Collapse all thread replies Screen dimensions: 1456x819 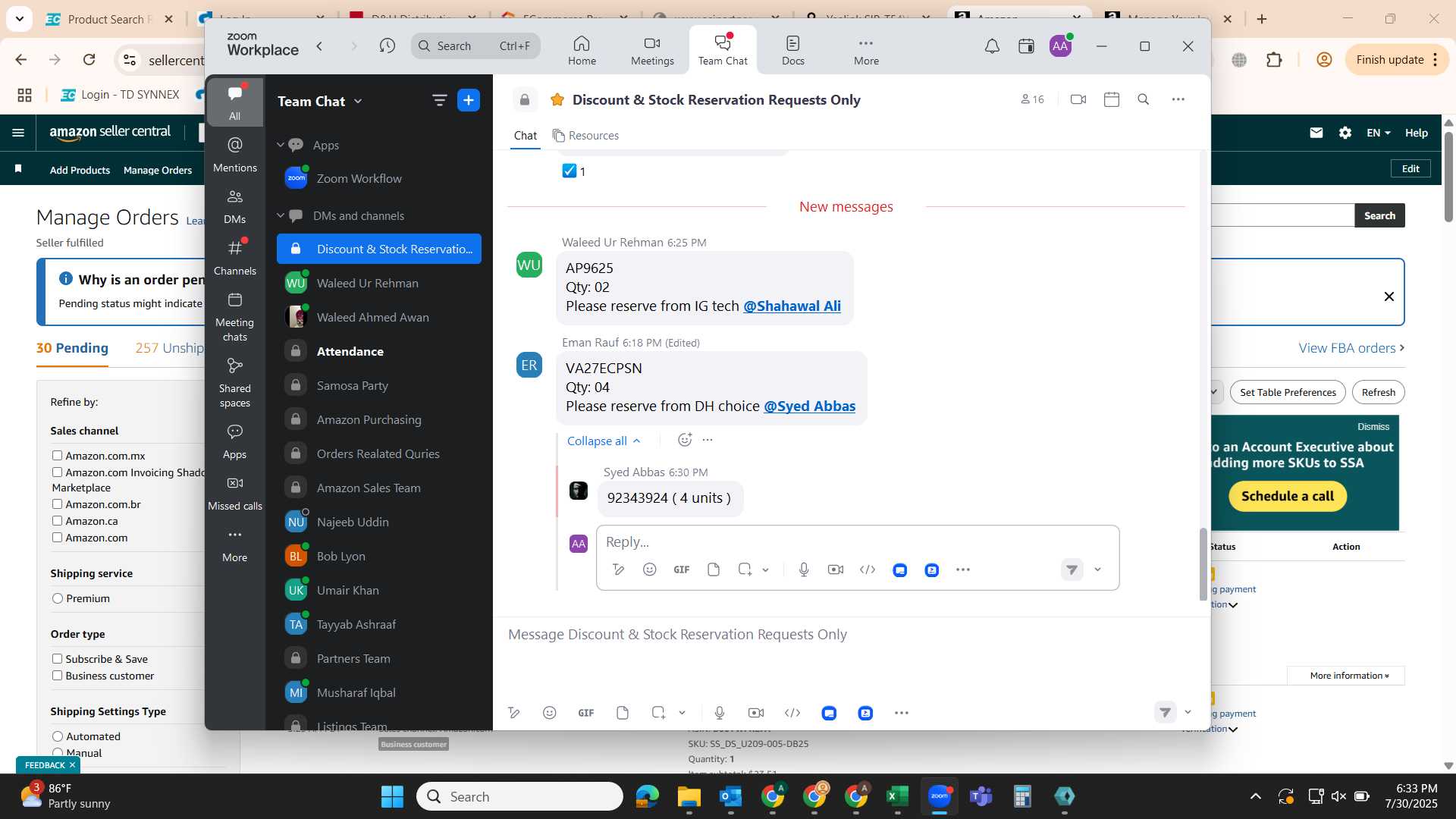coord(604,441)
